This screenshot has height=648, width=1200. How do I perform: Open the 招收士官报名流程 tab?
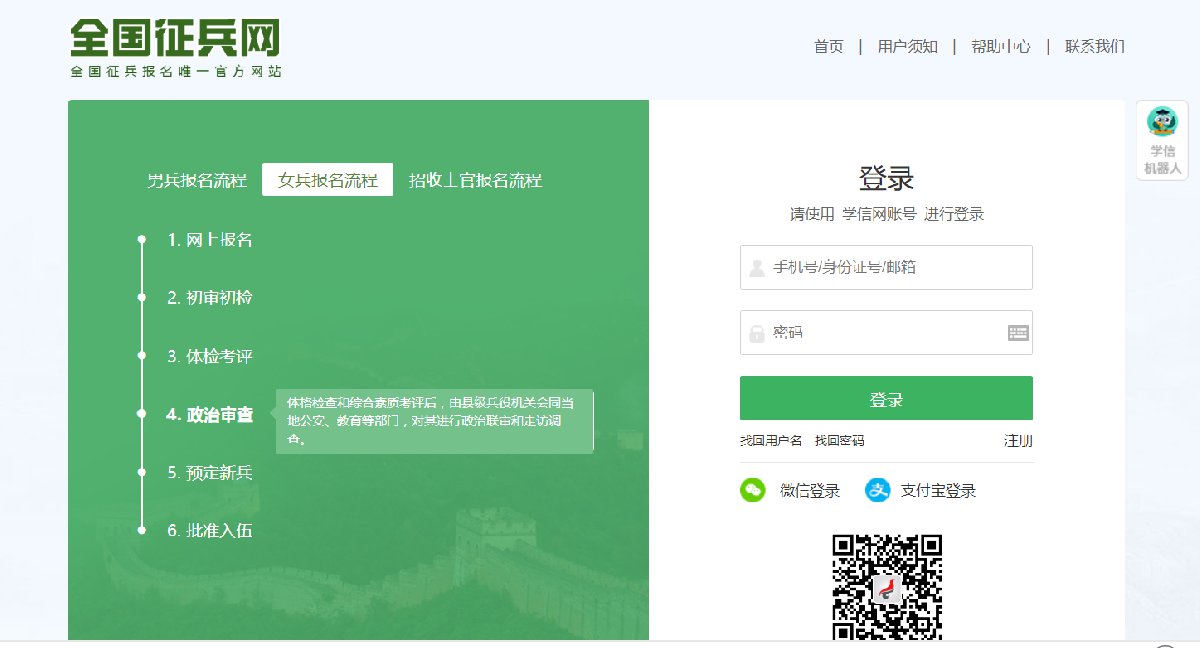[x=476, y=181]
